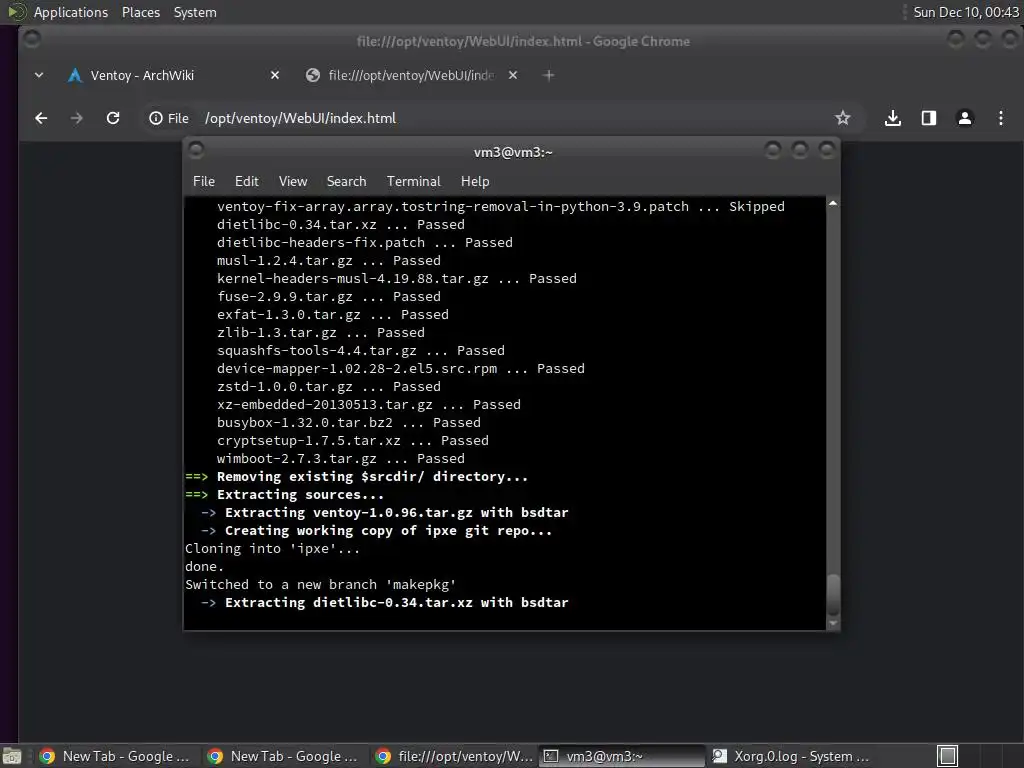The width and height of the screenshot is (1024, 768).
Task: Click the 'Removing existing $srcdir/ directory...' line
Action: click(x=372, y=477)
